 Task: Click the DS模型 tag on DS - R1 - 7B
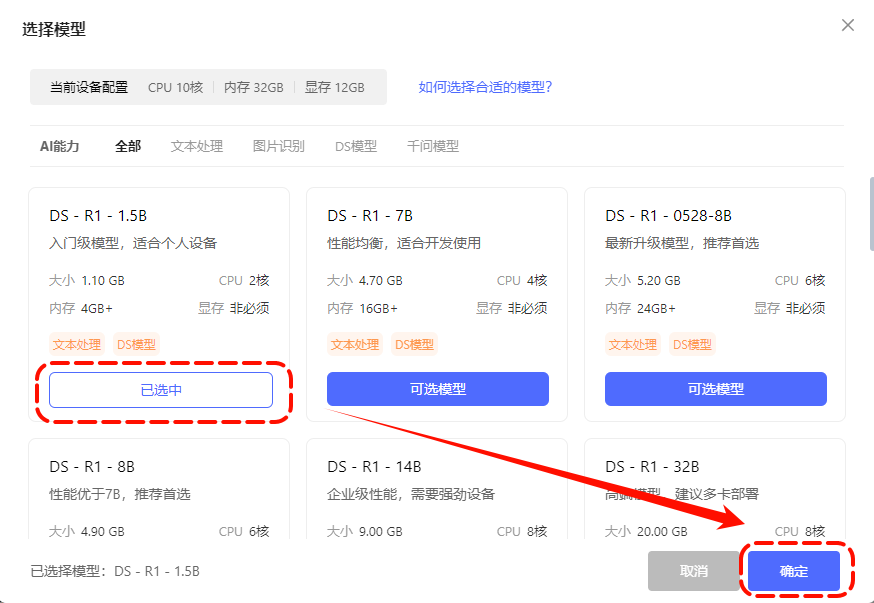414,344
